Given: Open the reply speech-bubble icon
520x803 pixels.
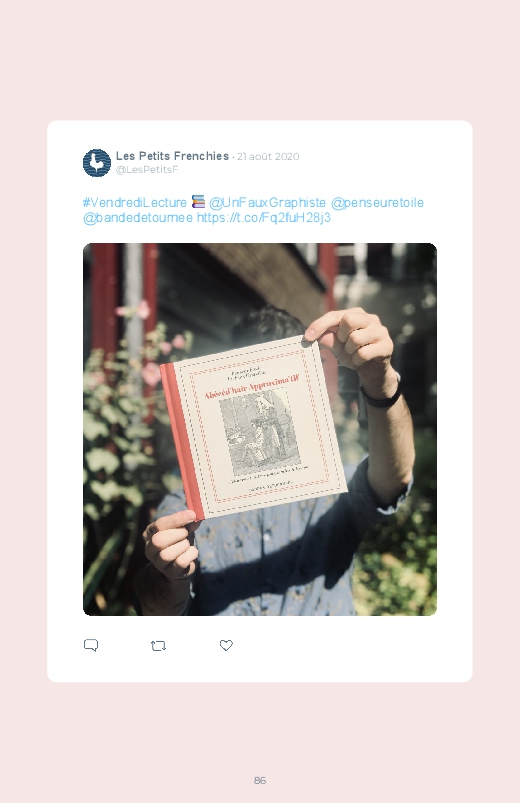Looking at the screenshot, I should pos(91,645).
